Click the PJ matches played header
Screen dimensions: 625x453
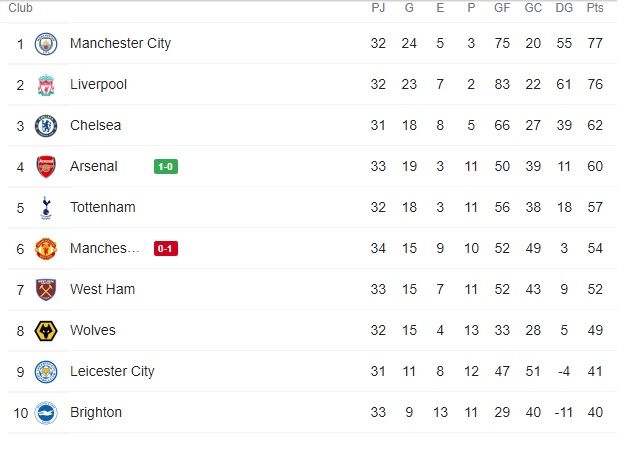[378, 8]
